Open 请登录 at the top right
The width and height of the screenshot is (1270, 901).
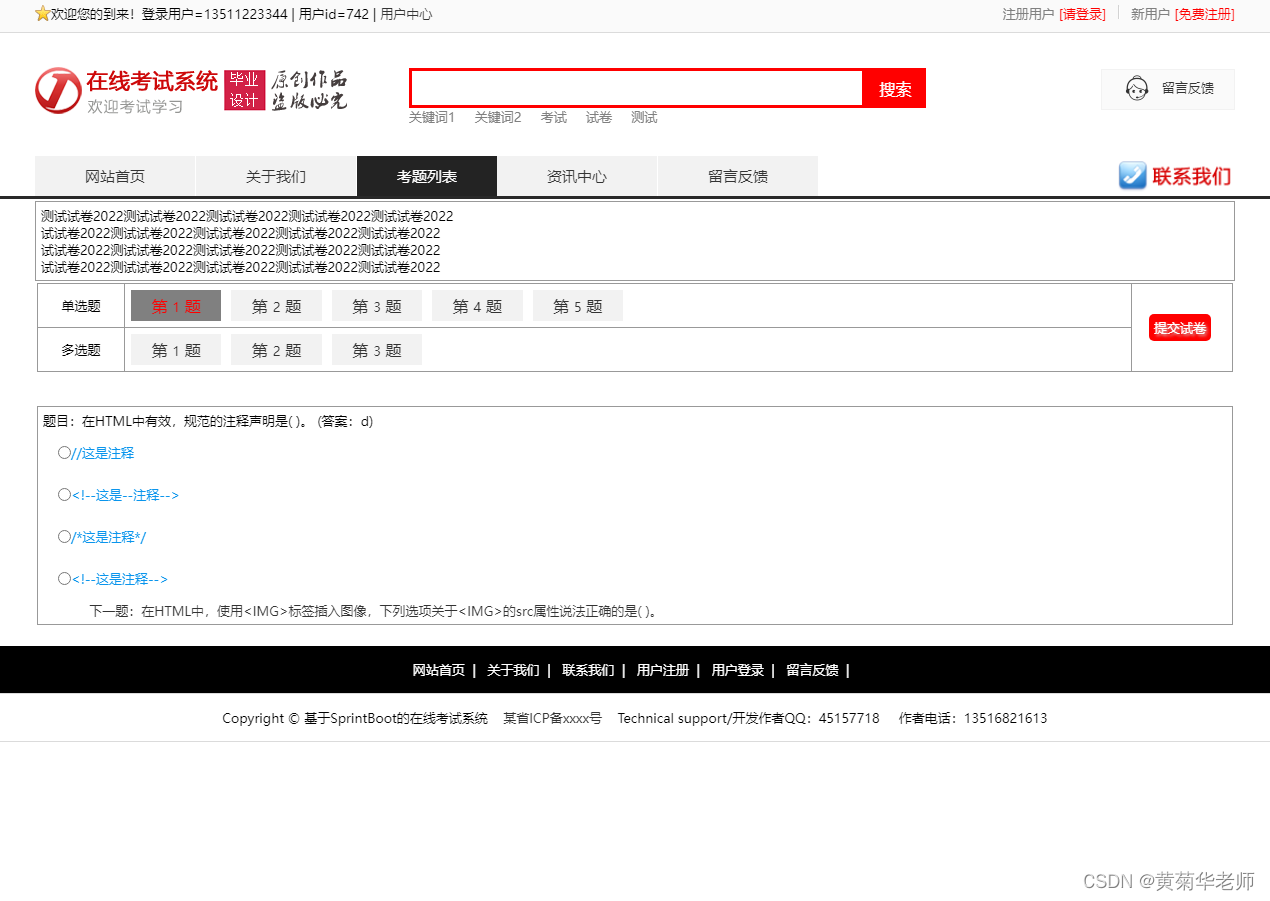tap(1083, 15)
